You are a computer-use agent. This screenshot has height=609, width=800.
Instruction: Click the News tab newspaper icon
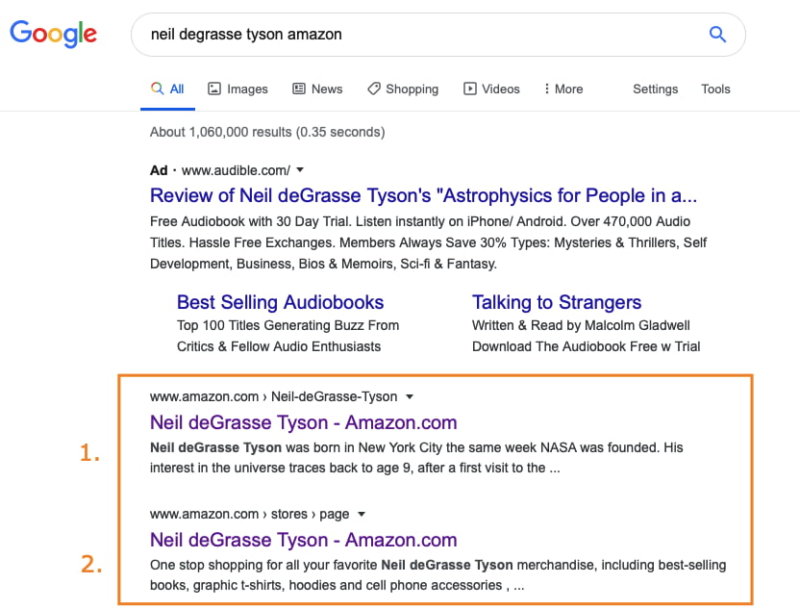(298, 89)
